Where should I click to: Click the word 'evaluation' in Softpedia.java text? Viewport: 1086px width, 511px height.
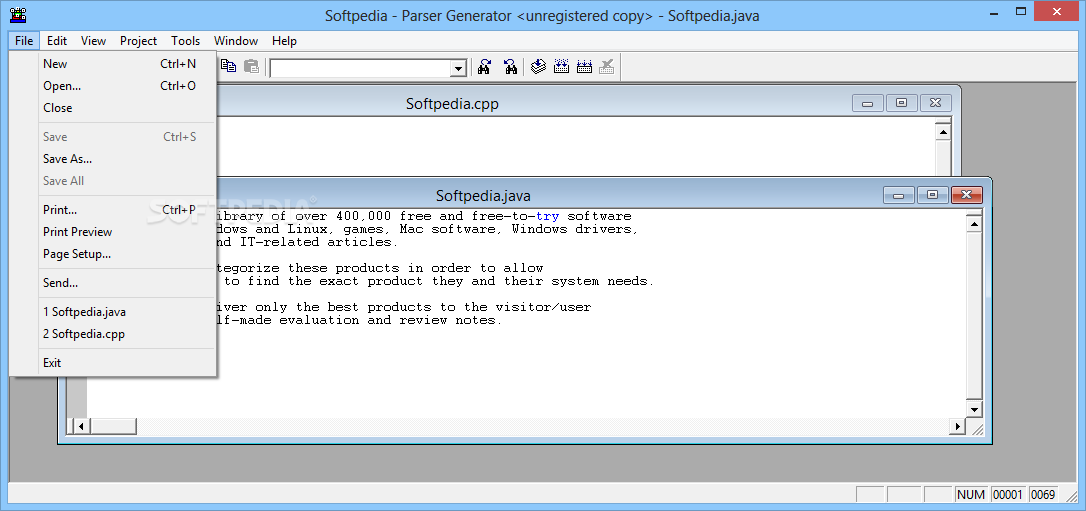(319, 320)
